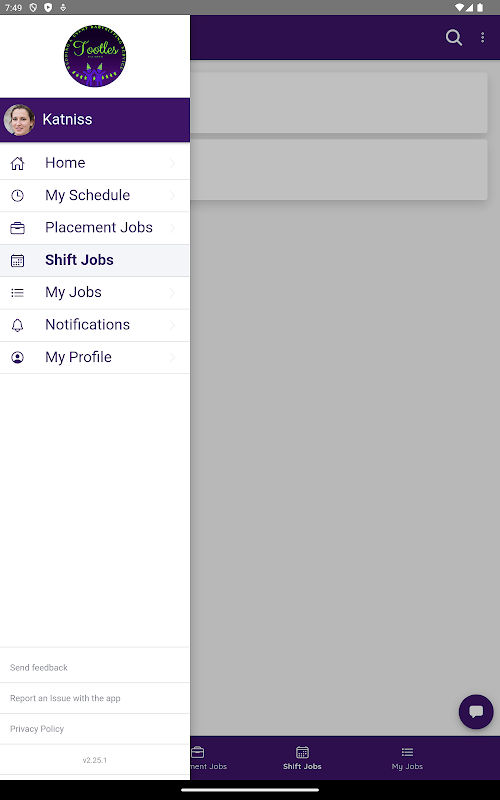Tap the My Profile person icon
Screen dimensions: 500x800
tap(17, 357)
